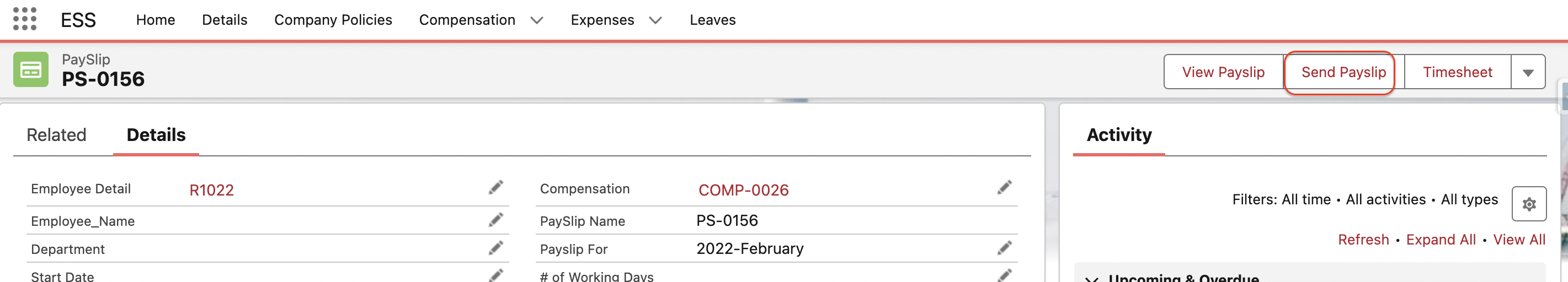Click the View Payslip button
The image size is (1568, 282).
point(1223,72)
